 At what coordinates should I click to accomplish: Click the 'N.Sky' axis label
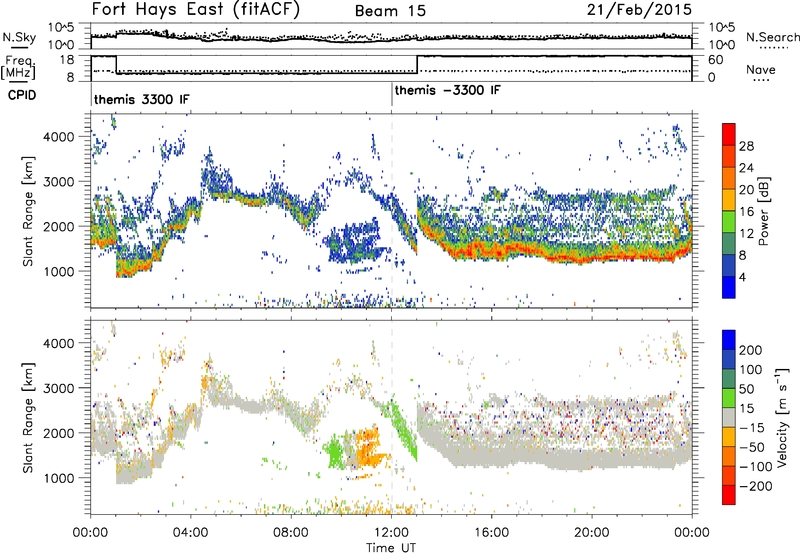click(19, 37)
